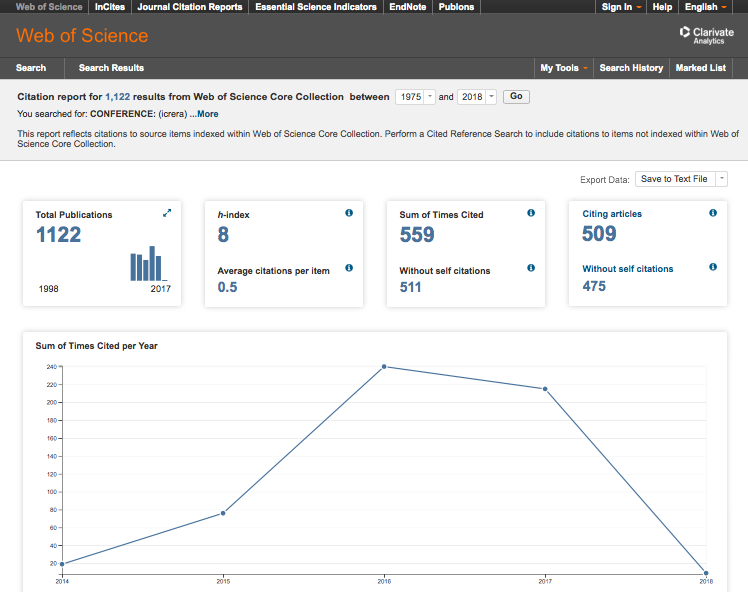The height and width of the screenshot is (592, 748).
Task: Expand the Sign In dropdown
Action: (621, 7)
